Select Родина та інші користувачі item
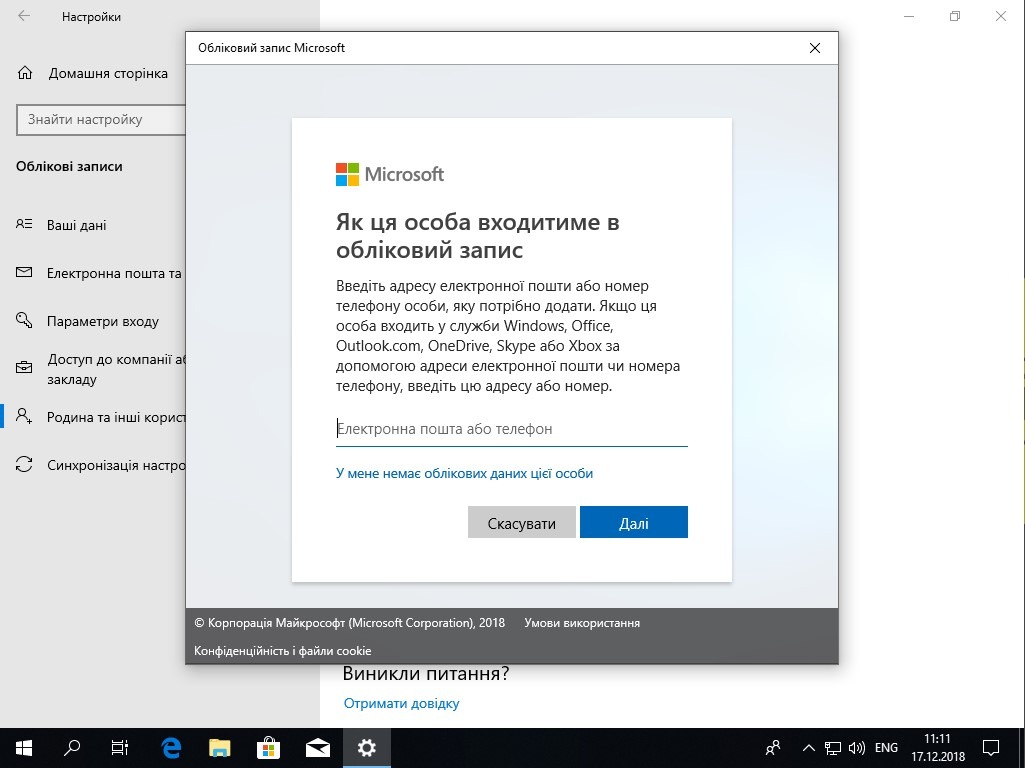Screen dimensions: 1025x768 pos(116,417)
